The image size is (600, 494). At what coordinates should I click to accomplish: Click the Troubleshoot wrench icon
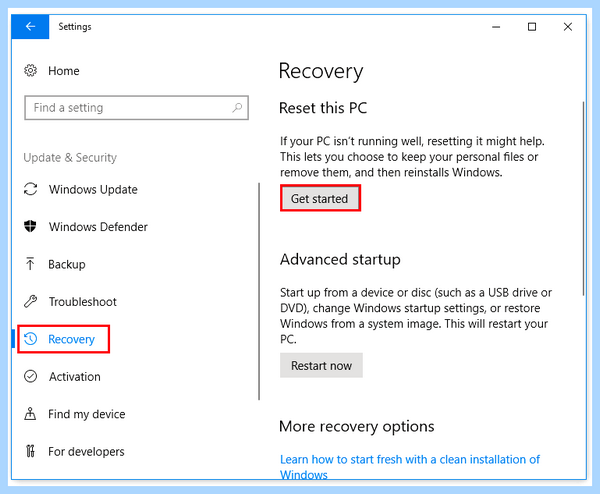click(x=31, y=302)
